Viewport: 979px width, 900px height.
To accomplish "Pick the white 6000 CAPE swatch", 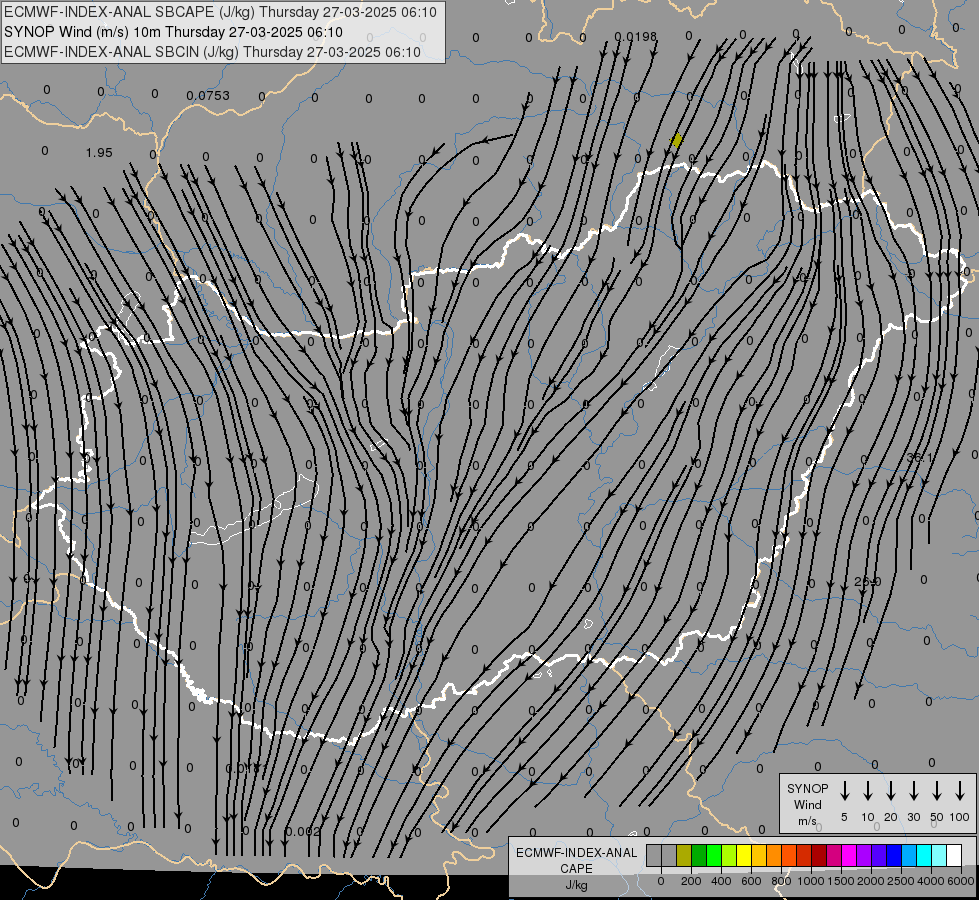I will (955, 855).
